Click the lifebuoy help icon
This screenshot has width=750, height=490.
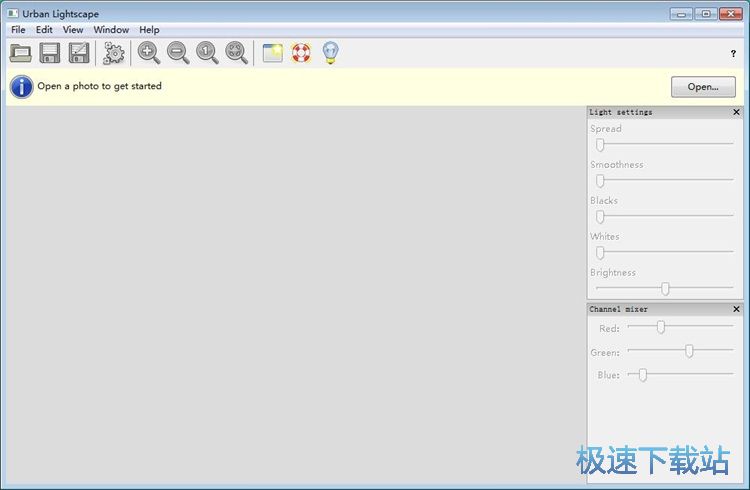301,53
